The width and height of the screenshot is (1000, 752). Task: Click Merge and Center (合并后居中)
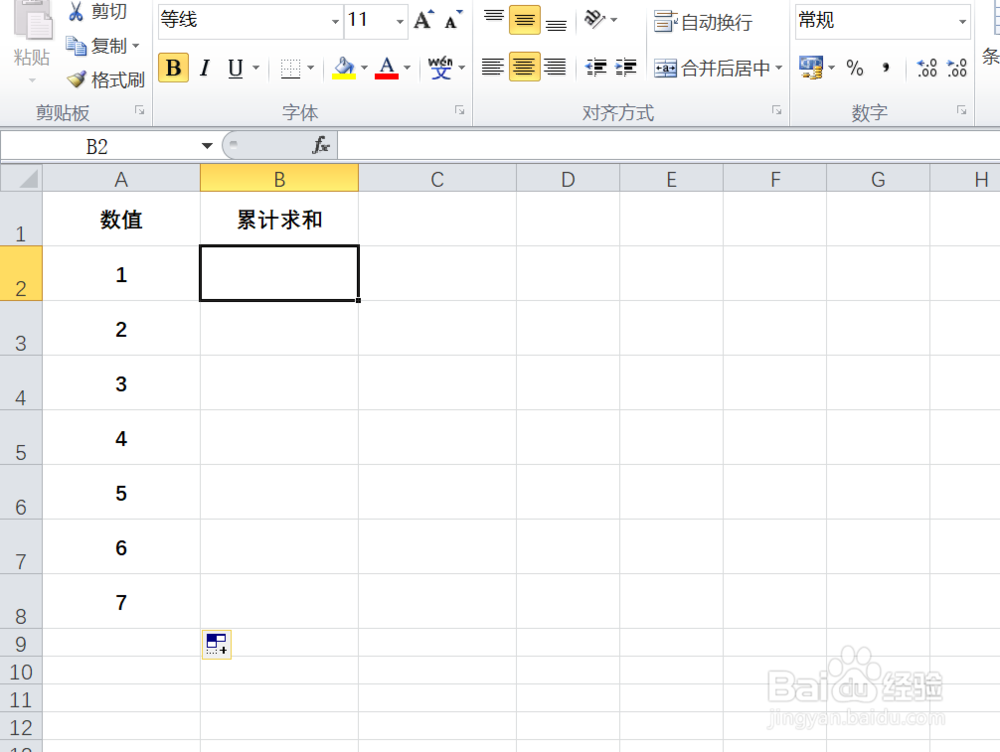pos(712,68)
